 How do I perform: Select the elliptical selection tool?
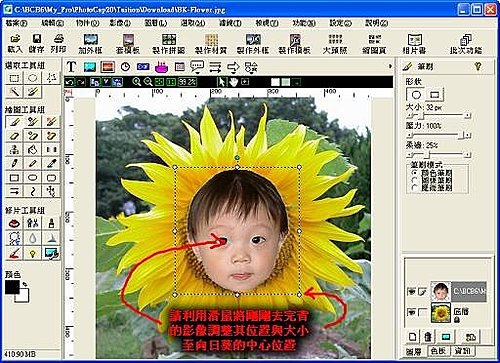tap(33, 78)
